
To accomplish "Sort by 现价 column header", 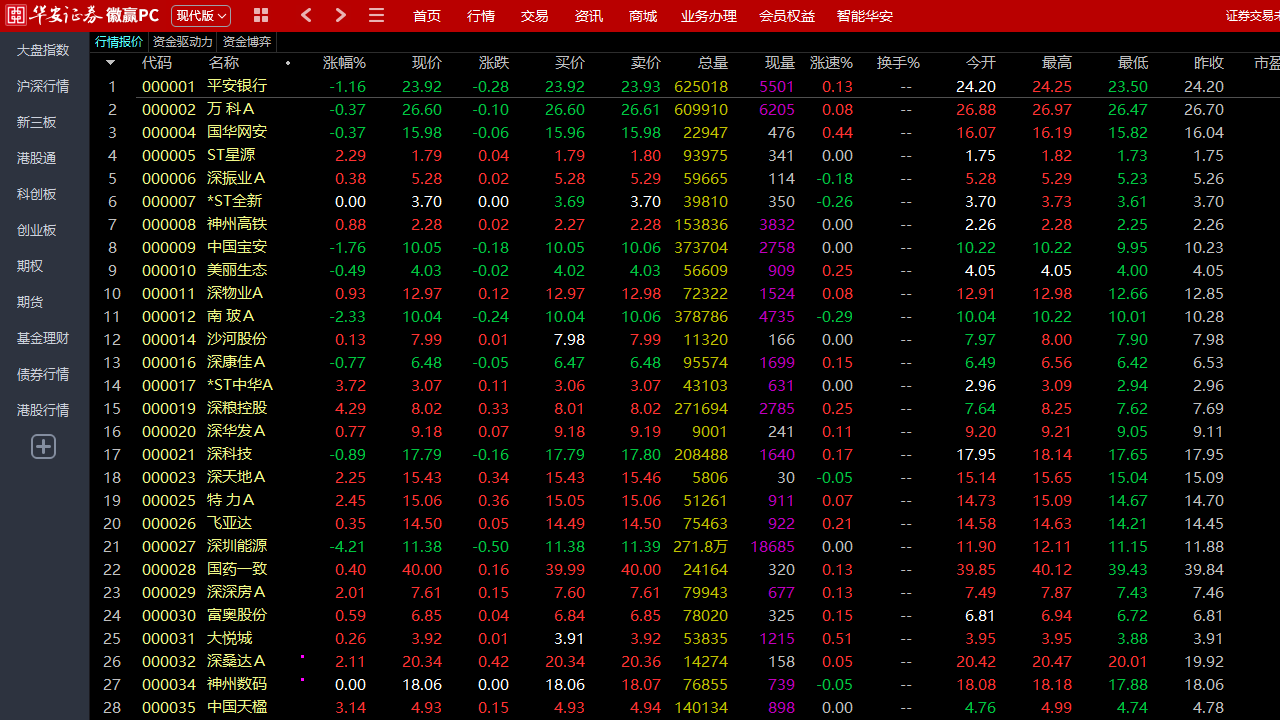I will pos(427,63).
